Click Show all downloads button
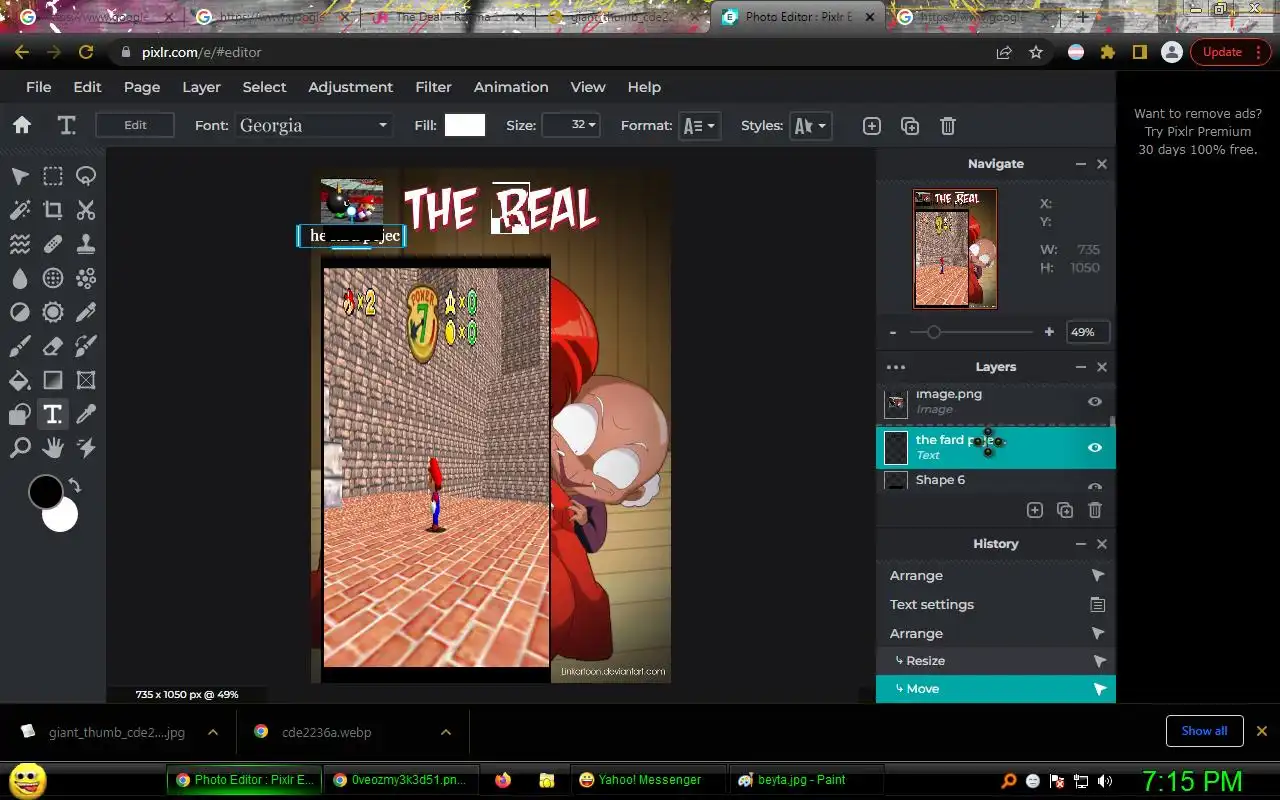 (1204, 731)
